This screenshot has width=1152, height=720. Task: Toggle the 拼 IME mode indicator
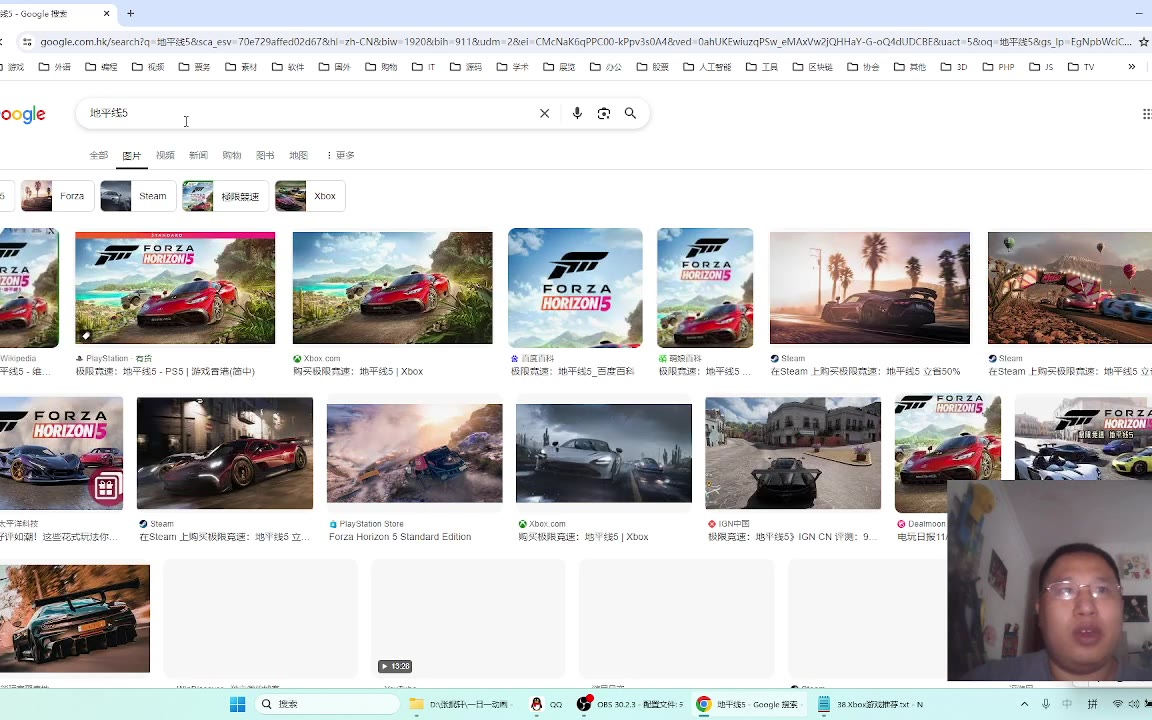(x=1092, y=704)
